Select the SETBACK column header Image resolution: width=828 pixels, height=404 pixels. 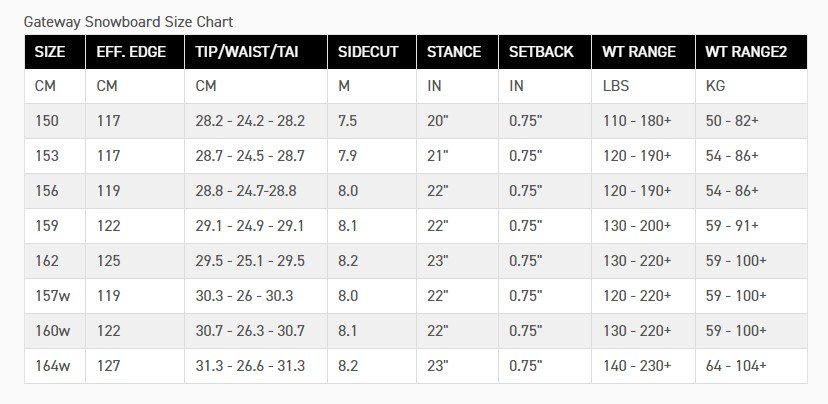(545, 52)
